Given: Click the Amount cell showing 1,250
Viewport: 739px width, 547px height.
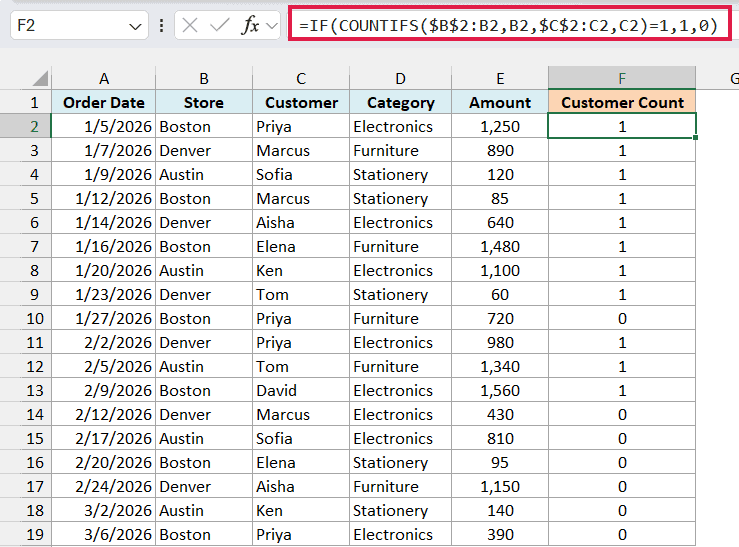Looking at the screenshot, I should click(x=500, y=126).
